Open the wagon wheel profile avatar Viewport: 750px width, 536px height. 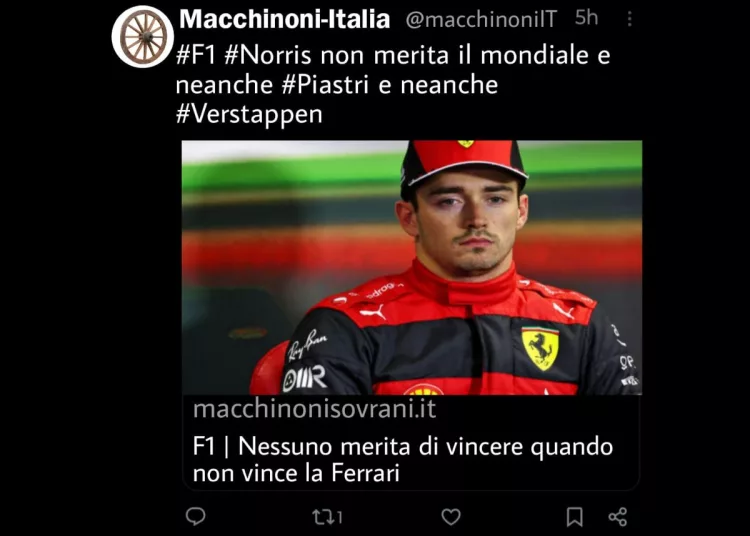coord(143,36)
